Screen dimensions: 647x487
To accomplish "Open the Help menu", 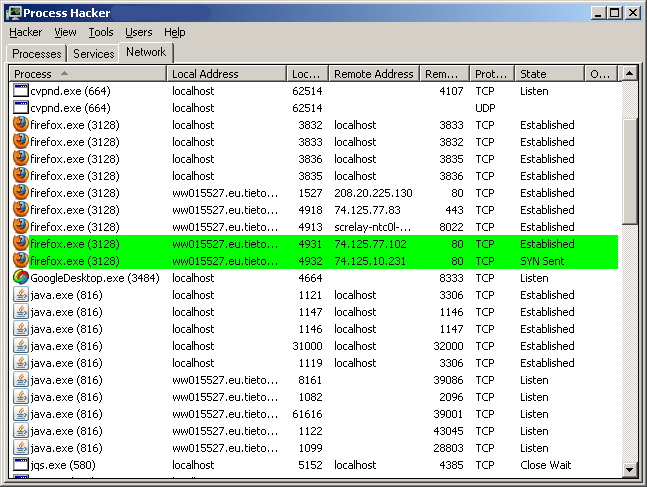I will pyautogui.click(x=175, y=32).
